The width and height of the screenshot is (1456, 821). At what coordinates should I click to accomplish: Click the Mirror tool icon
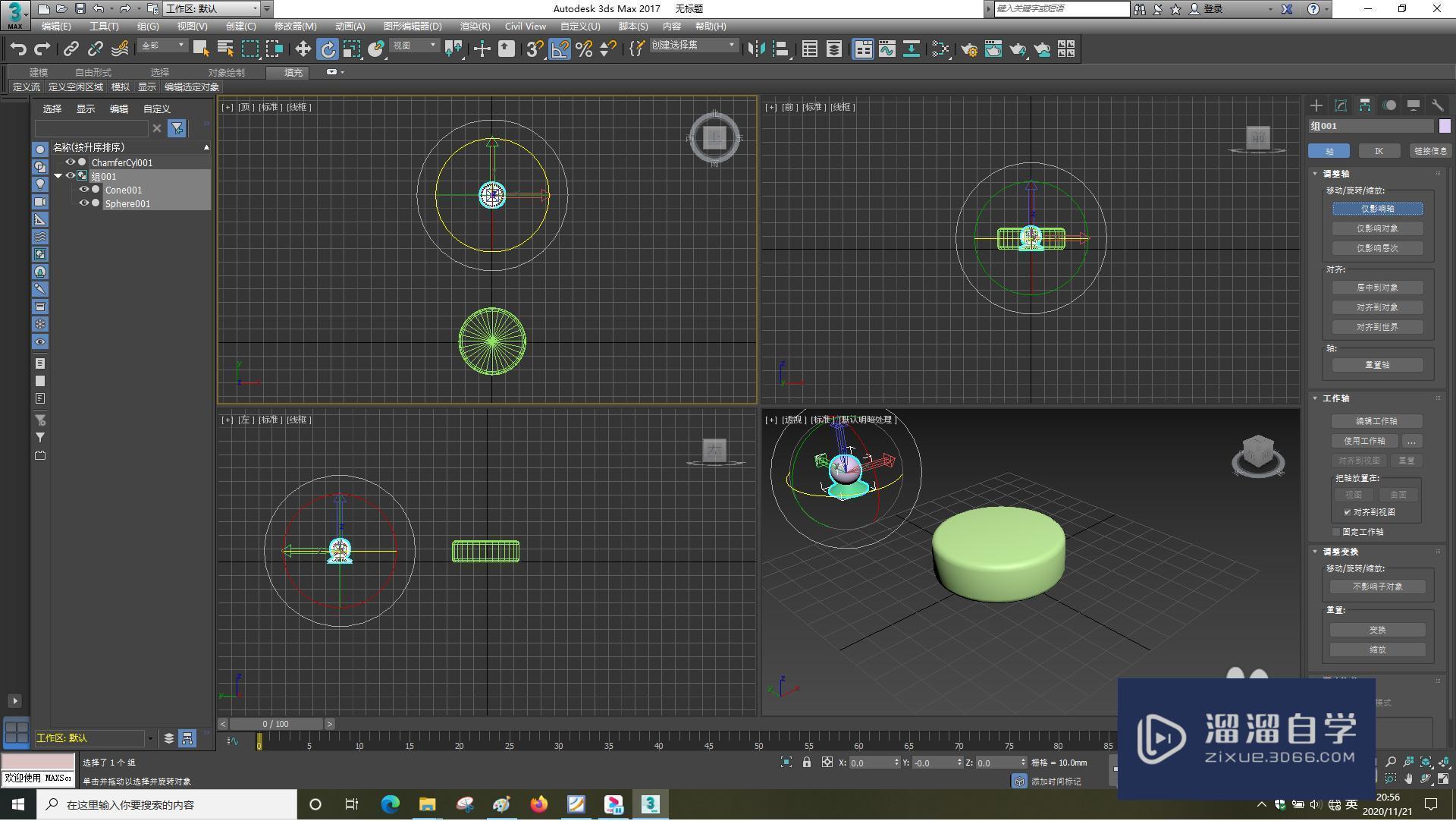point(756,49)
